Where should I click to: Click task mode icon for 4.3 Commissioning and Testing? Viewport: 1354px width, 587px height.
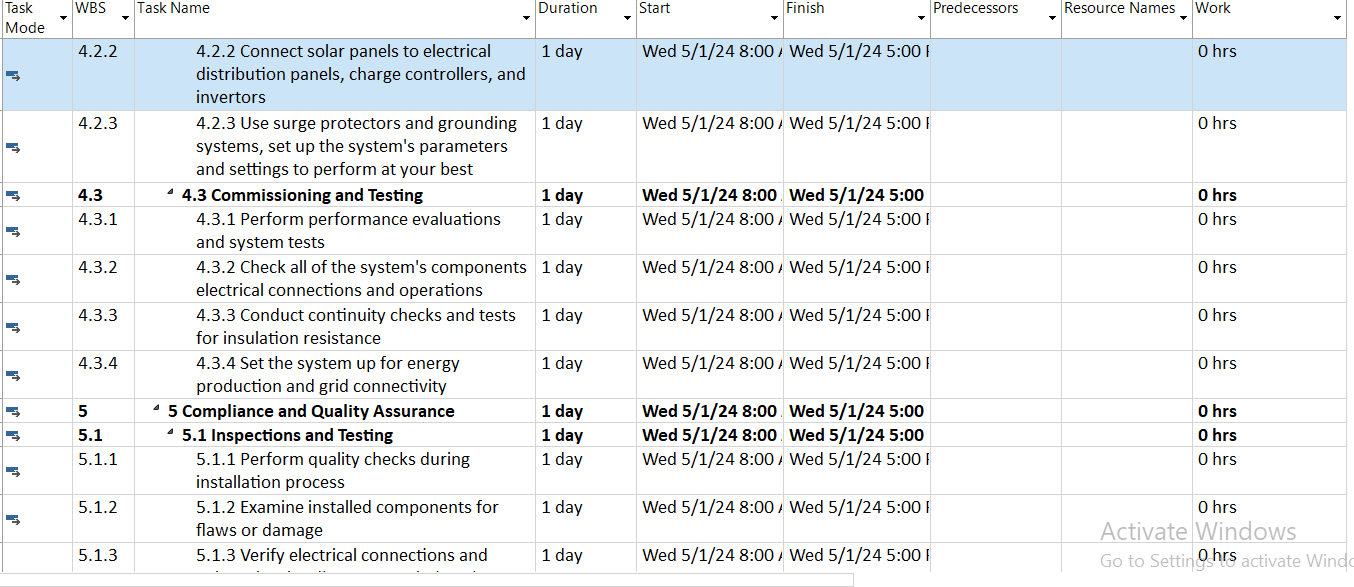click(13, 195)
